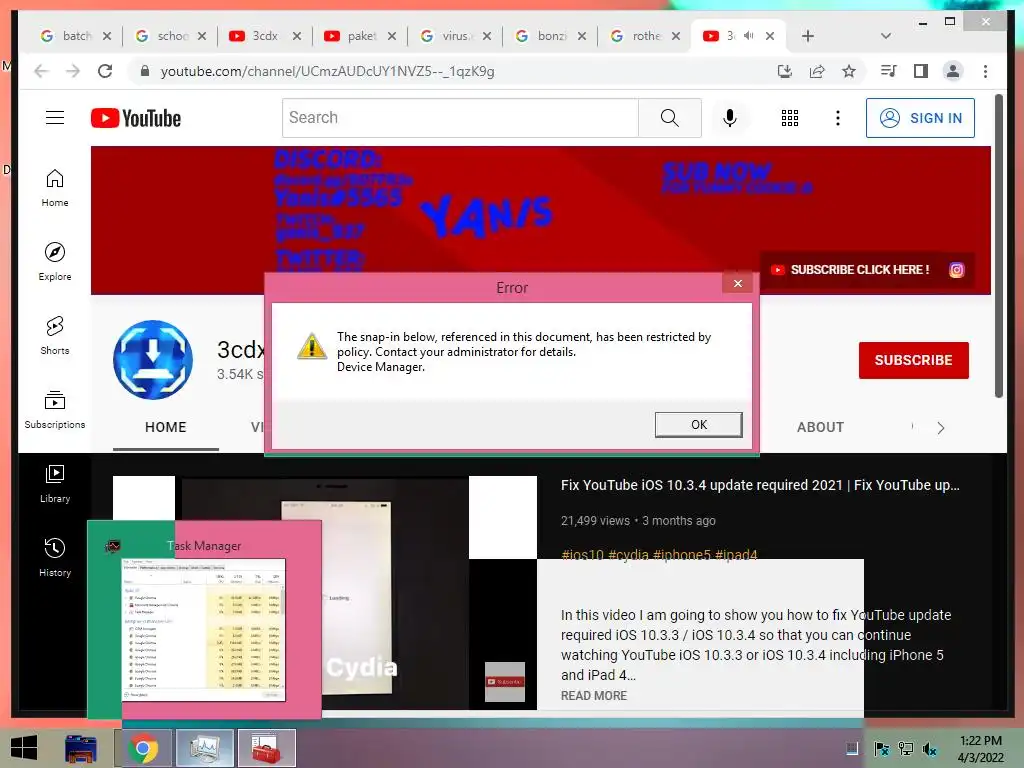This screenshot has width=1024, height=768.
Task: Click OK in the Error dialog
Action: click(x=699, y=424)
